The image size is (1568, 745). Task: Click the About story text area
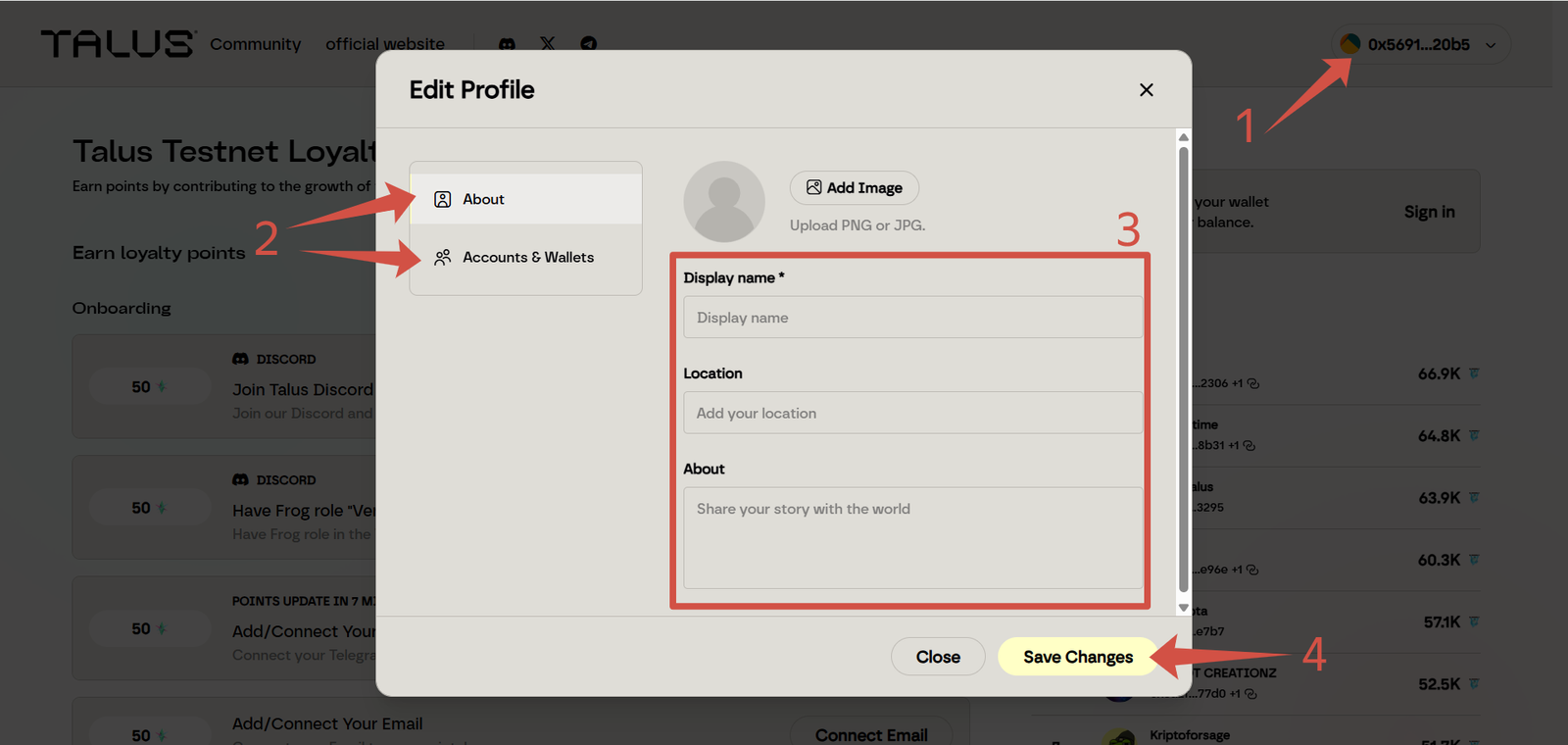coord(911,537)
